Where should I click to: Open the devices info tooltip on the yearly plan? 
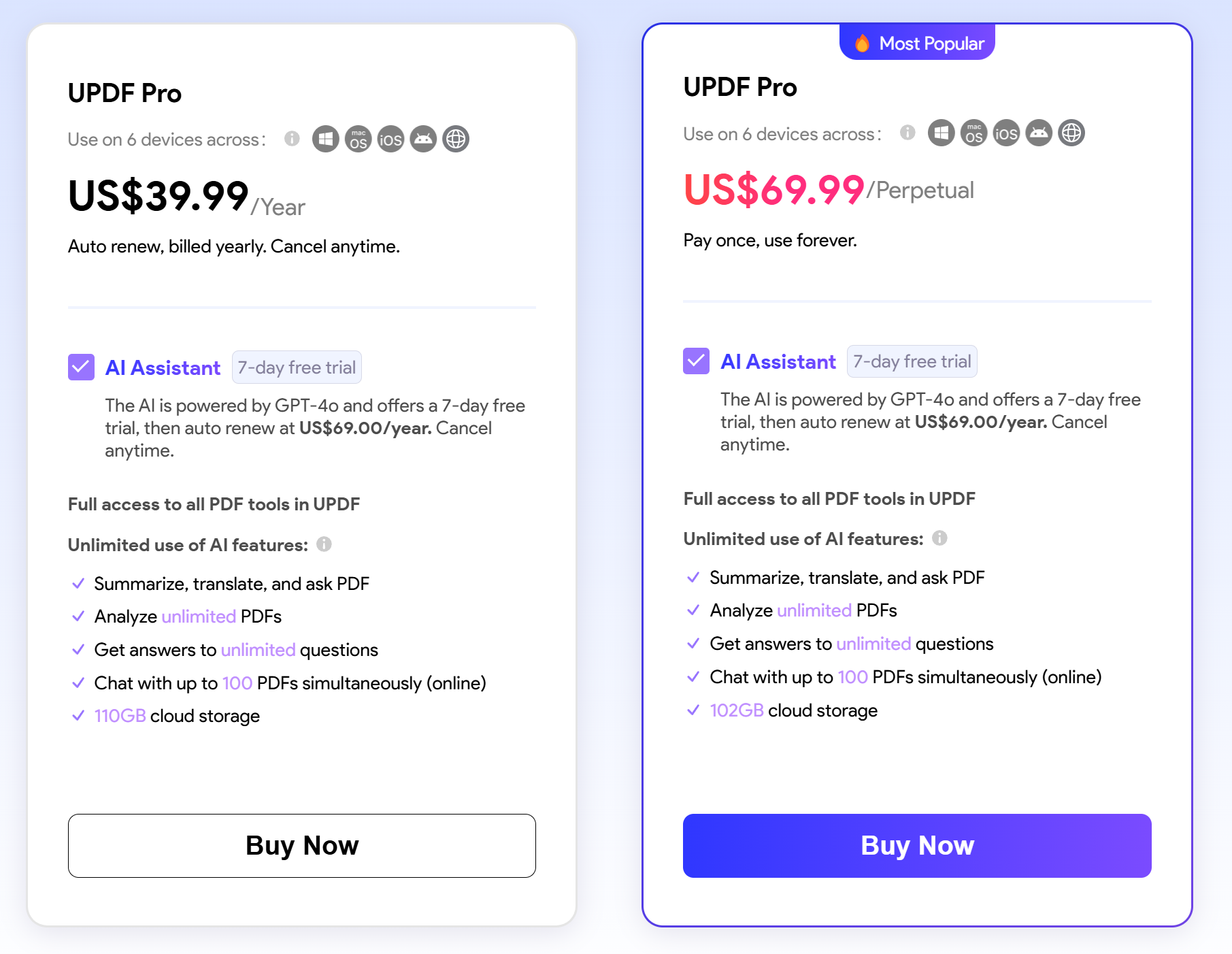(292, 139)
